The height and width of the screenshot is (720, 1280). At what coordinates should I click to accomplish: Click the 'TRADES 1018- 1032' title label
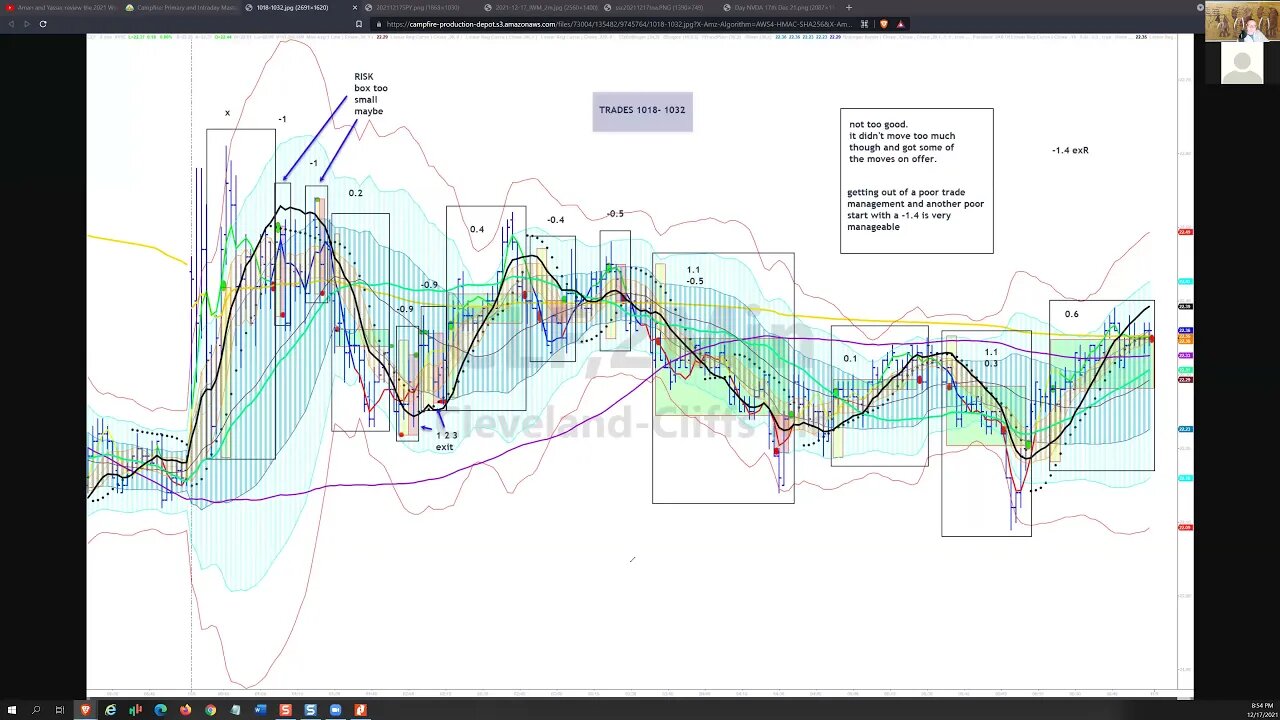[642, 111]
